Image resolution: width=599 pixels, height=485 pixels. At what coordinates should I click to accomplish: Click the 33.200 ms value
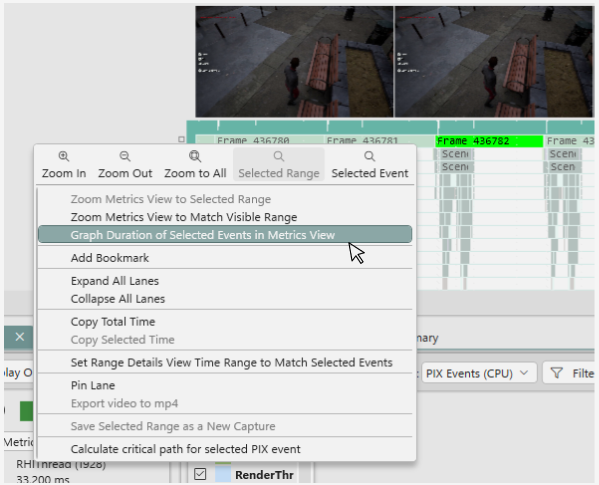pyautogui.click(x=43, y=480)
